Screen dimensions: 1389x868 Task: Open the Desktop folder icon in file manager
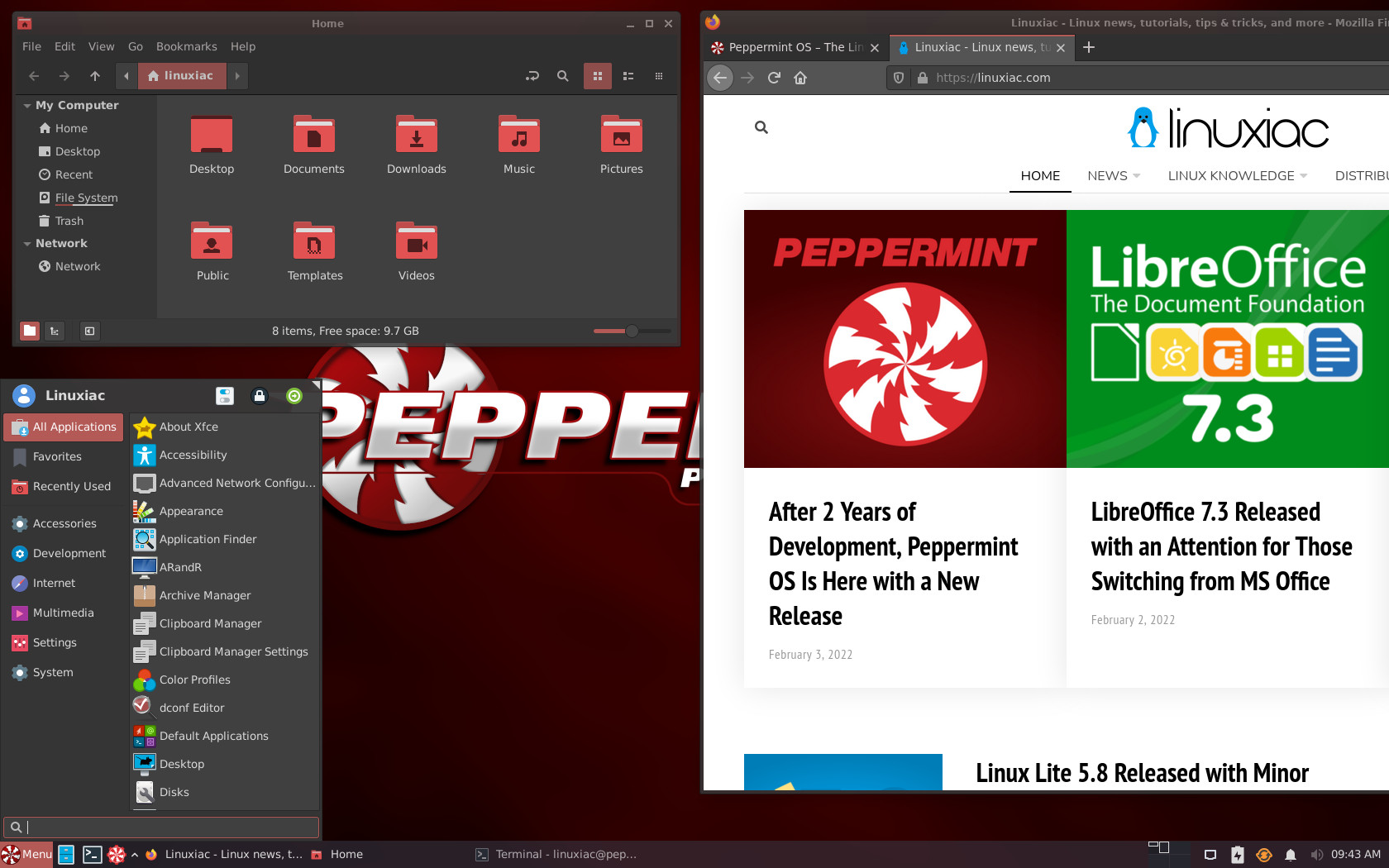point(212,134)
